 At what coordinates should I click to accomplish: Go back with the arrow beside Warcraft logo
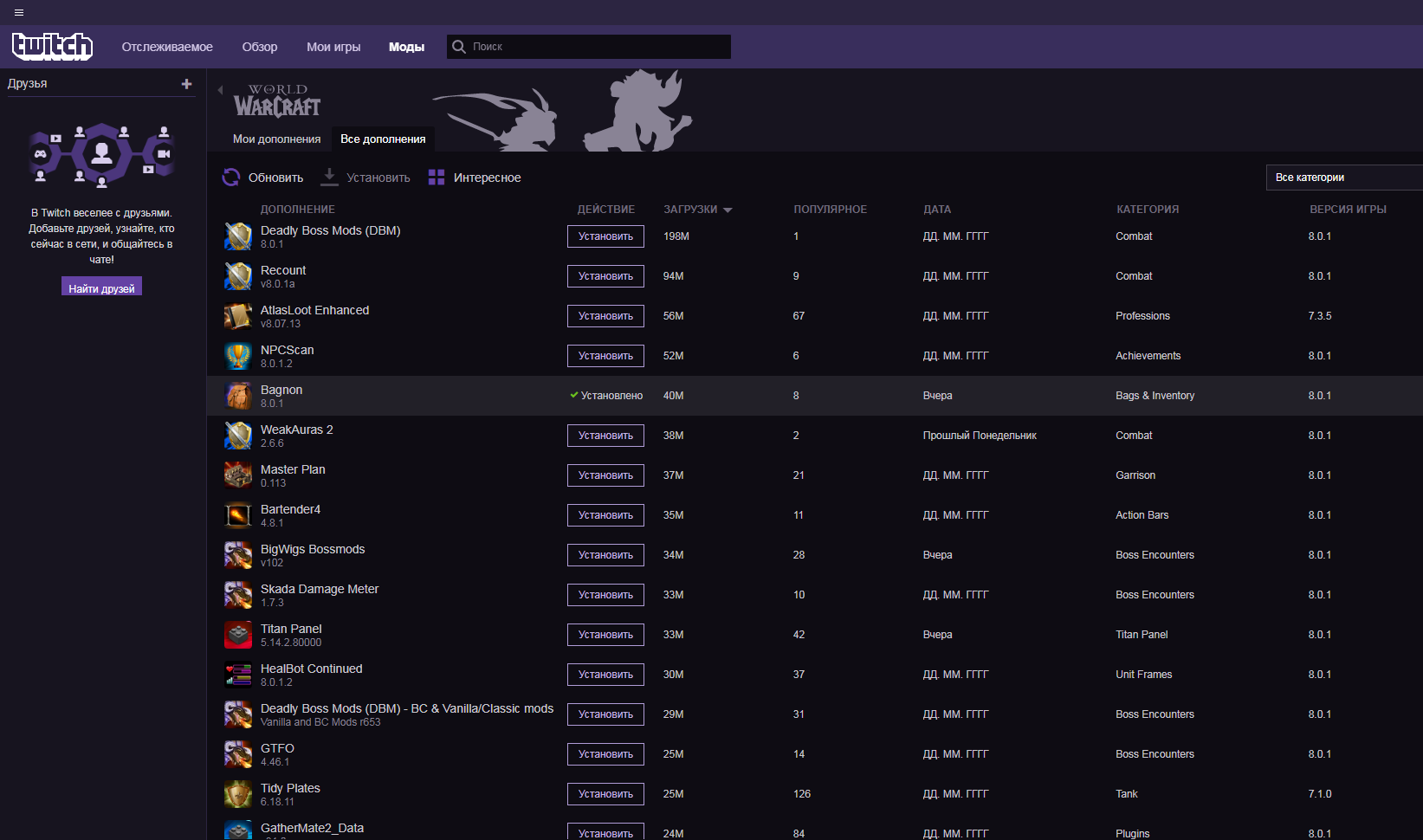[220, 89]
